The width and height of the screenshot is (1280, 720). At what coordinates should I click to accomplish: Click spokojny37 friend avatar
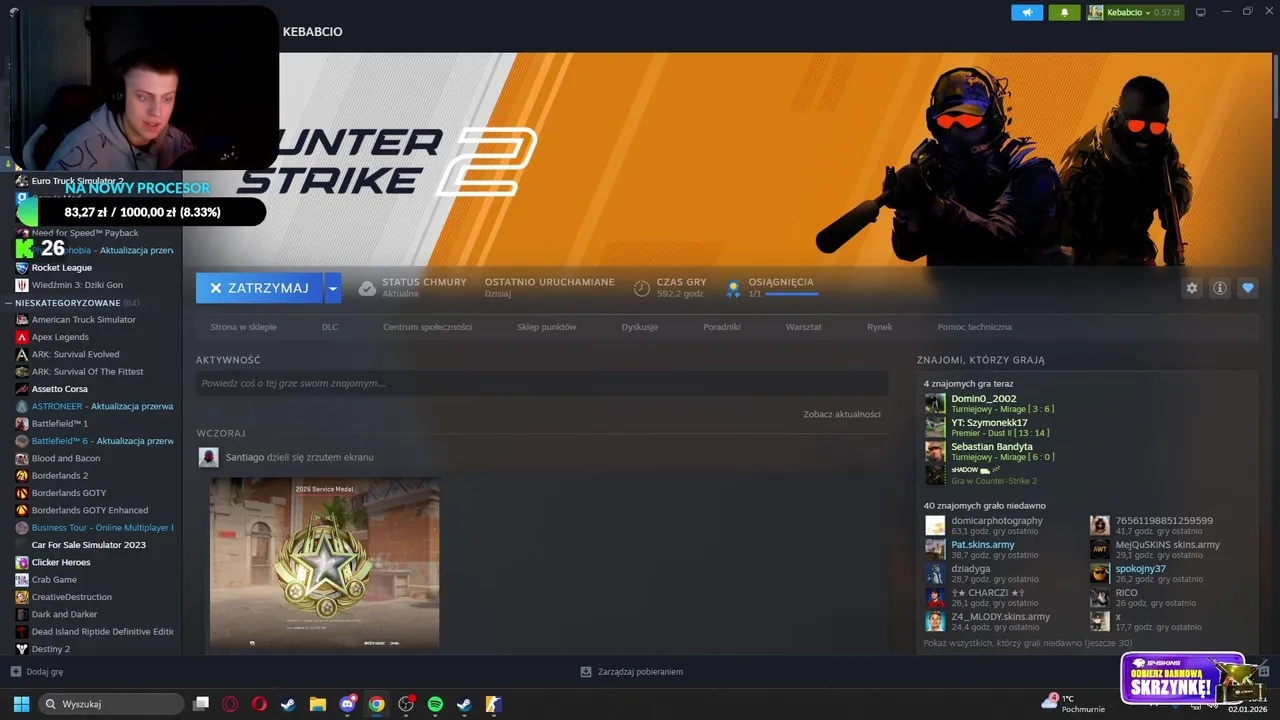[1099, 573]
